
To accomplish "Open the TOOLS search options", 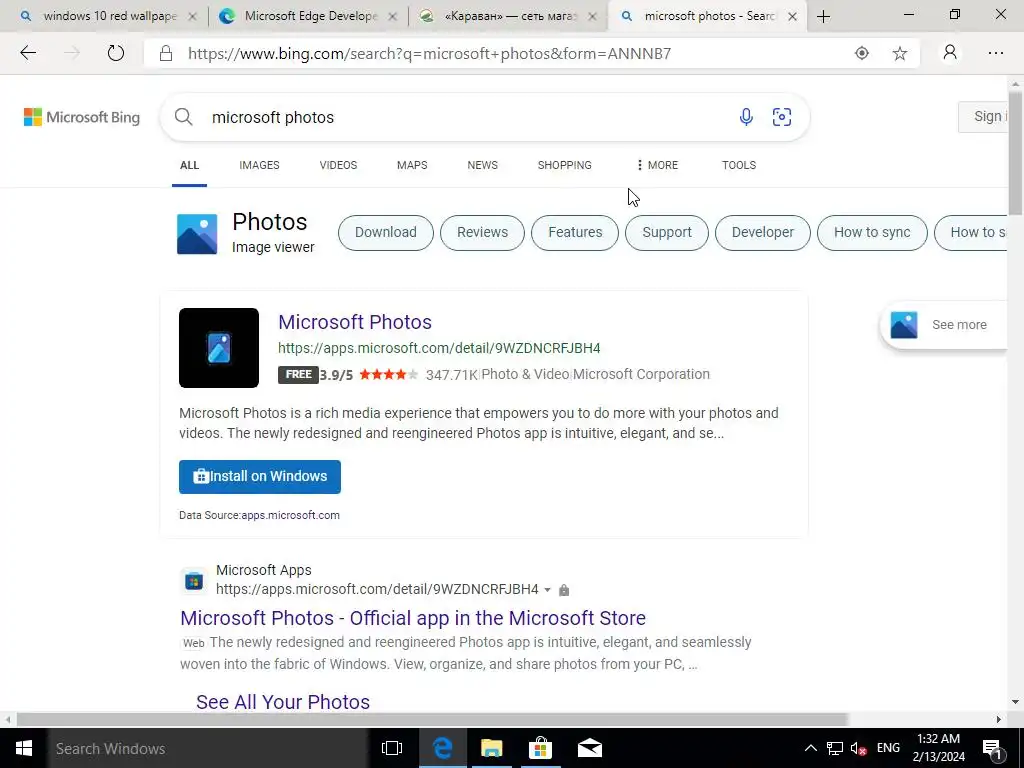I will point(739,165).
